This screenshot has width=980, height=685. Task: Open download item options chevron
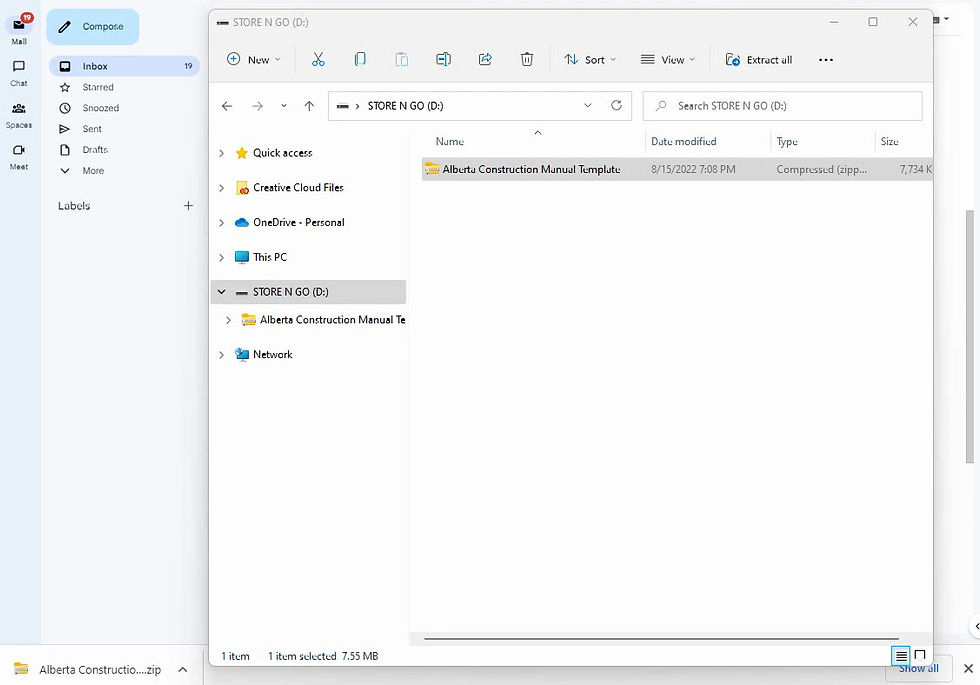tap(182, 669)
